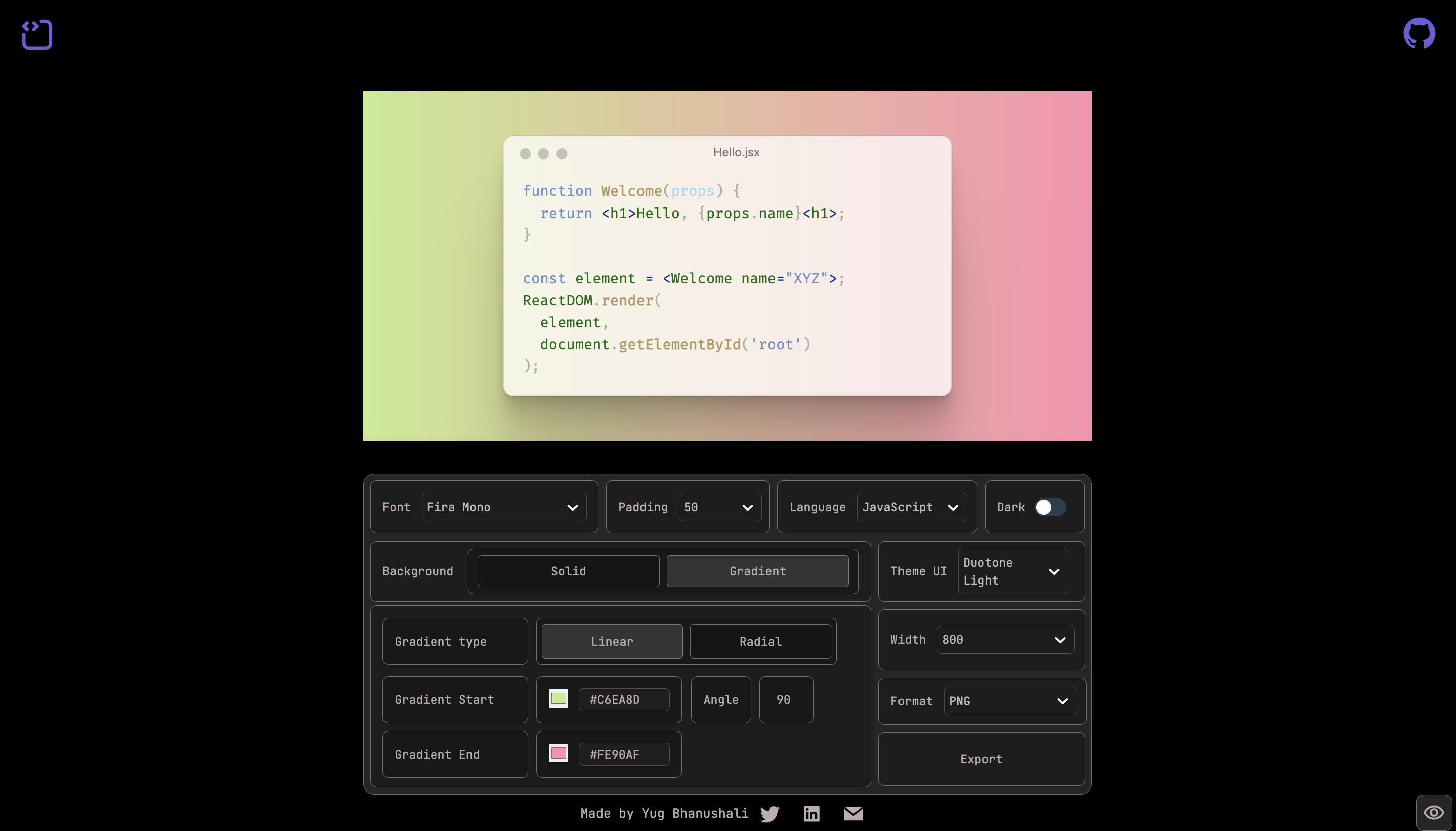Open the LinkedIn icon in footer
The height and width of the screenshot is (831, 1456).
point(811,813)
